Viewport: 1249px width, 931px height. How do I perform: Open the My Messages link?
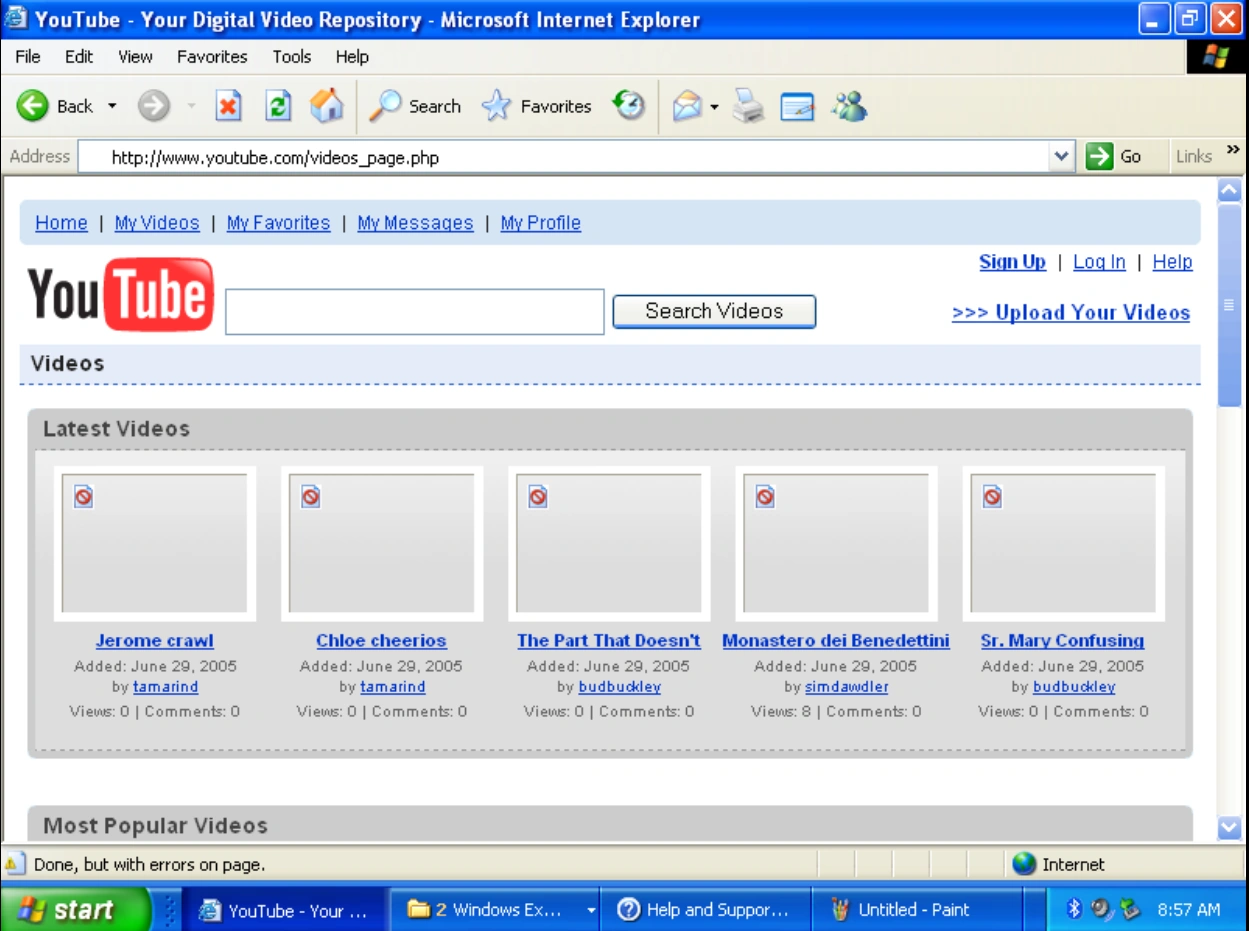415,223
